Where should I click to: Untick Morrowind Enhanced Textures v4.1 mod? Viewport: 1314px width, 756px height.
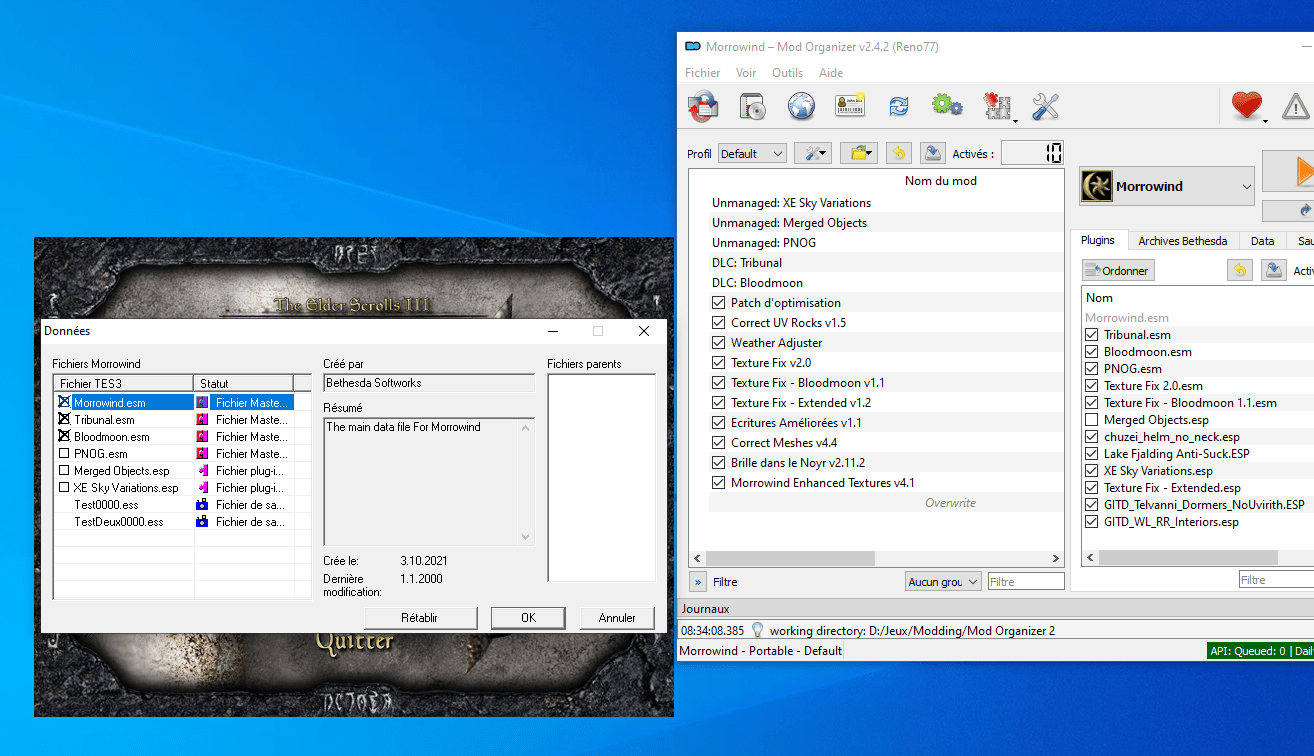[x=718, y=483]
